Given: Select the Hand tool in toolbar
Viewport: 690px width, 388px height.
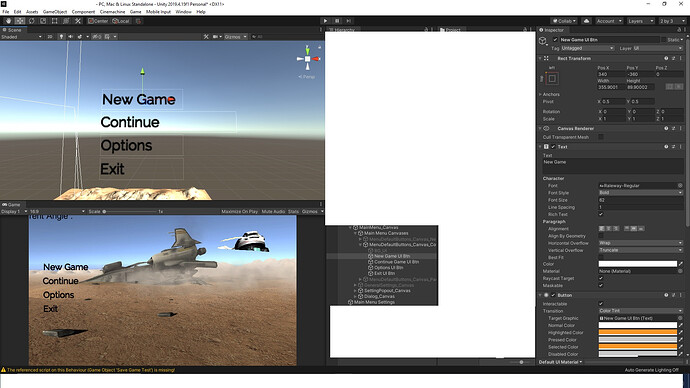Looking at the screenshot, I should click(8, 21).
